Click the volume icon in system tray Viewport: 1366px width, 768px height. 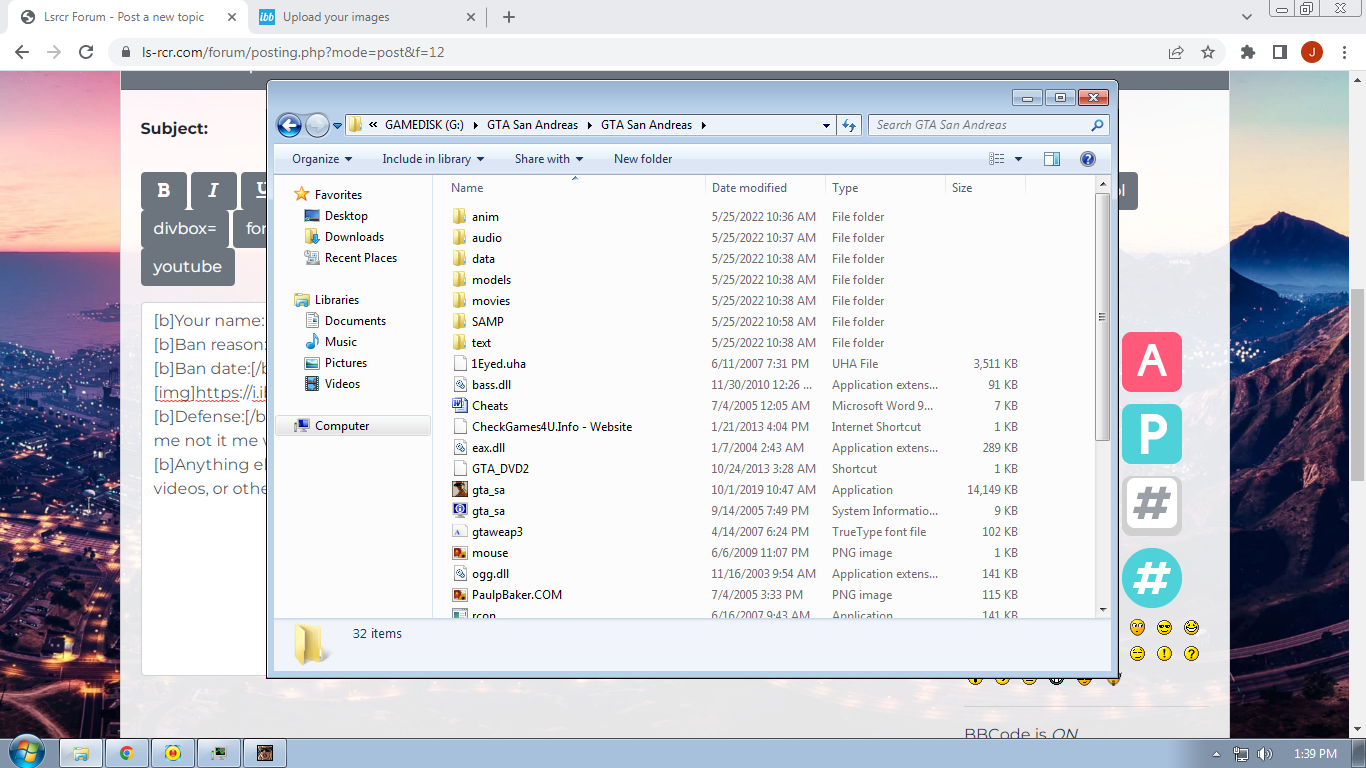pyautogui.click(x=1265, y=754)
